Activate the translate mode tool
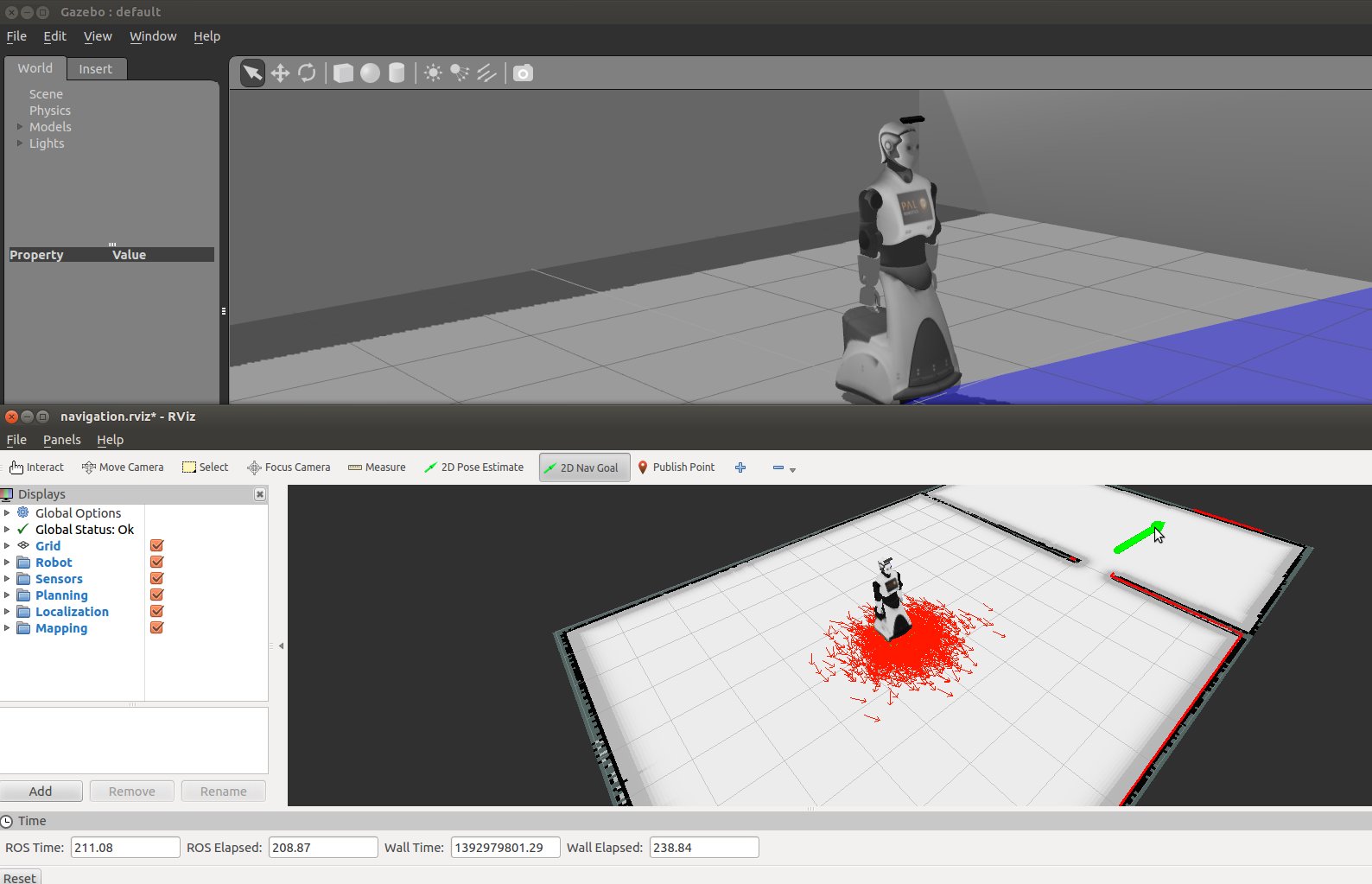The image size is (1372, 884). pos(280,73)
